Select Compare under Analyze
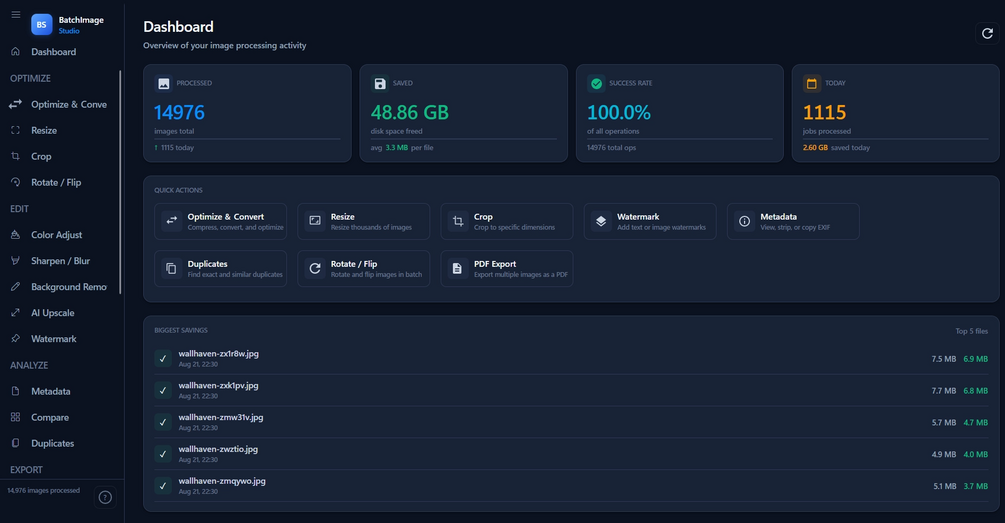This screenshot has width=1005, height=523. (x=50, y=417)
